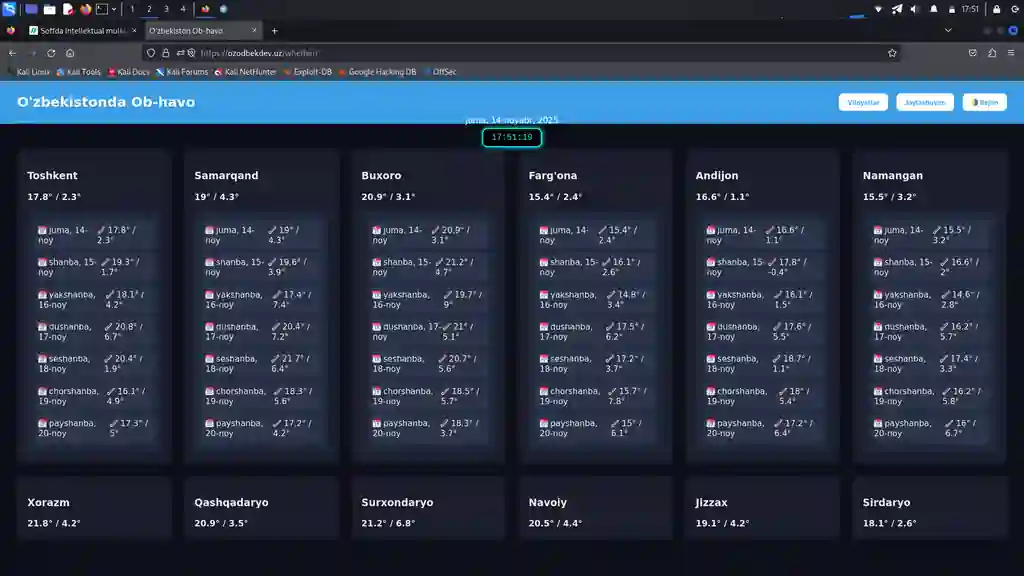Click the notification bell in system tray

[x=934, y=9]
